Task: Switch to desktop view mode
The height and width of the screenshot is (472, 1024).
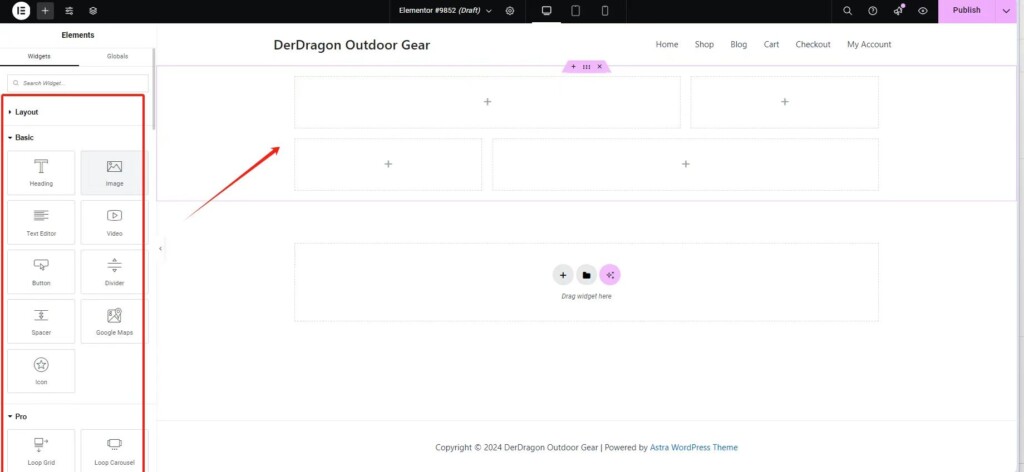Action: 547,11
